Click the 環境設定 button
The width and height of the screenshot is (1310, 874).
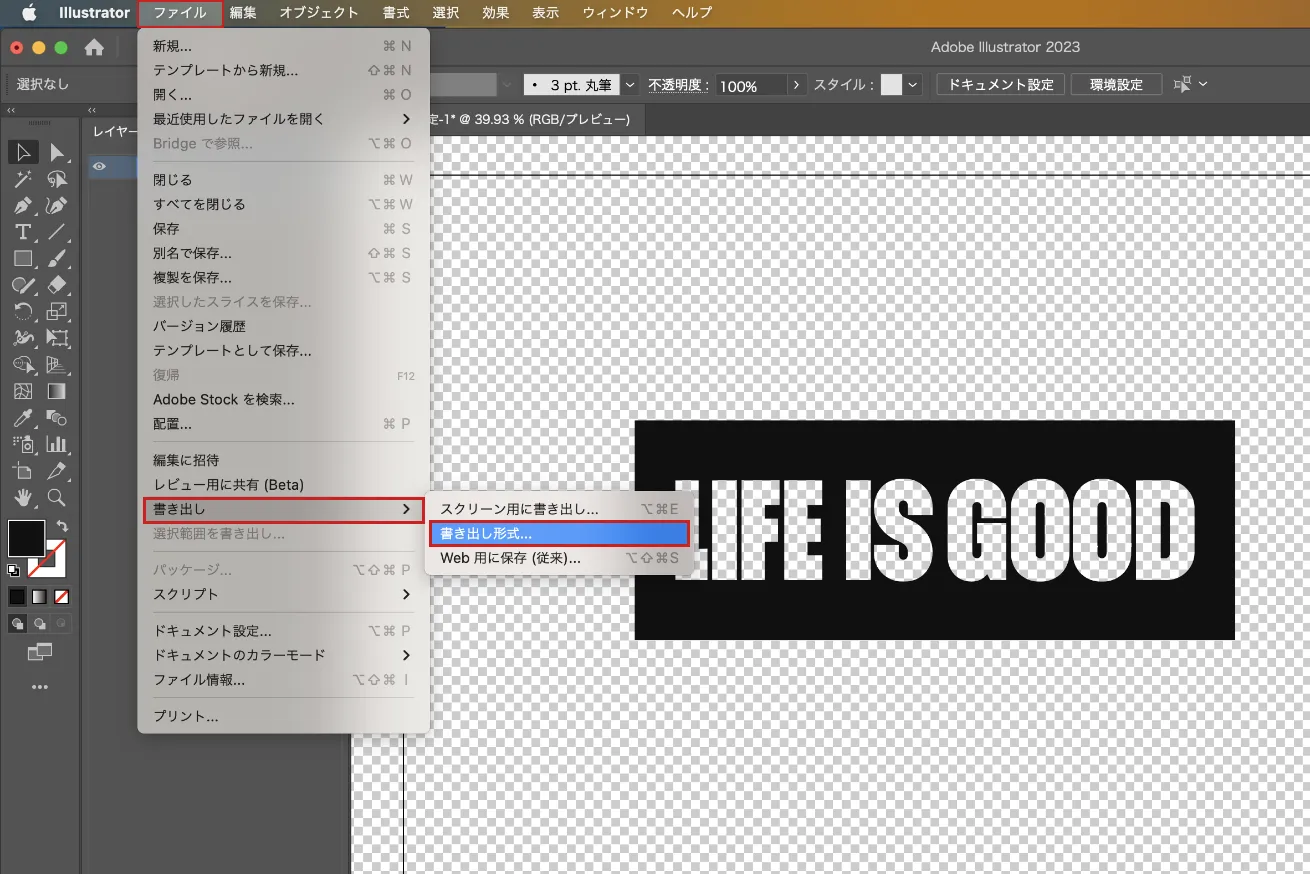click(1115, 84)
